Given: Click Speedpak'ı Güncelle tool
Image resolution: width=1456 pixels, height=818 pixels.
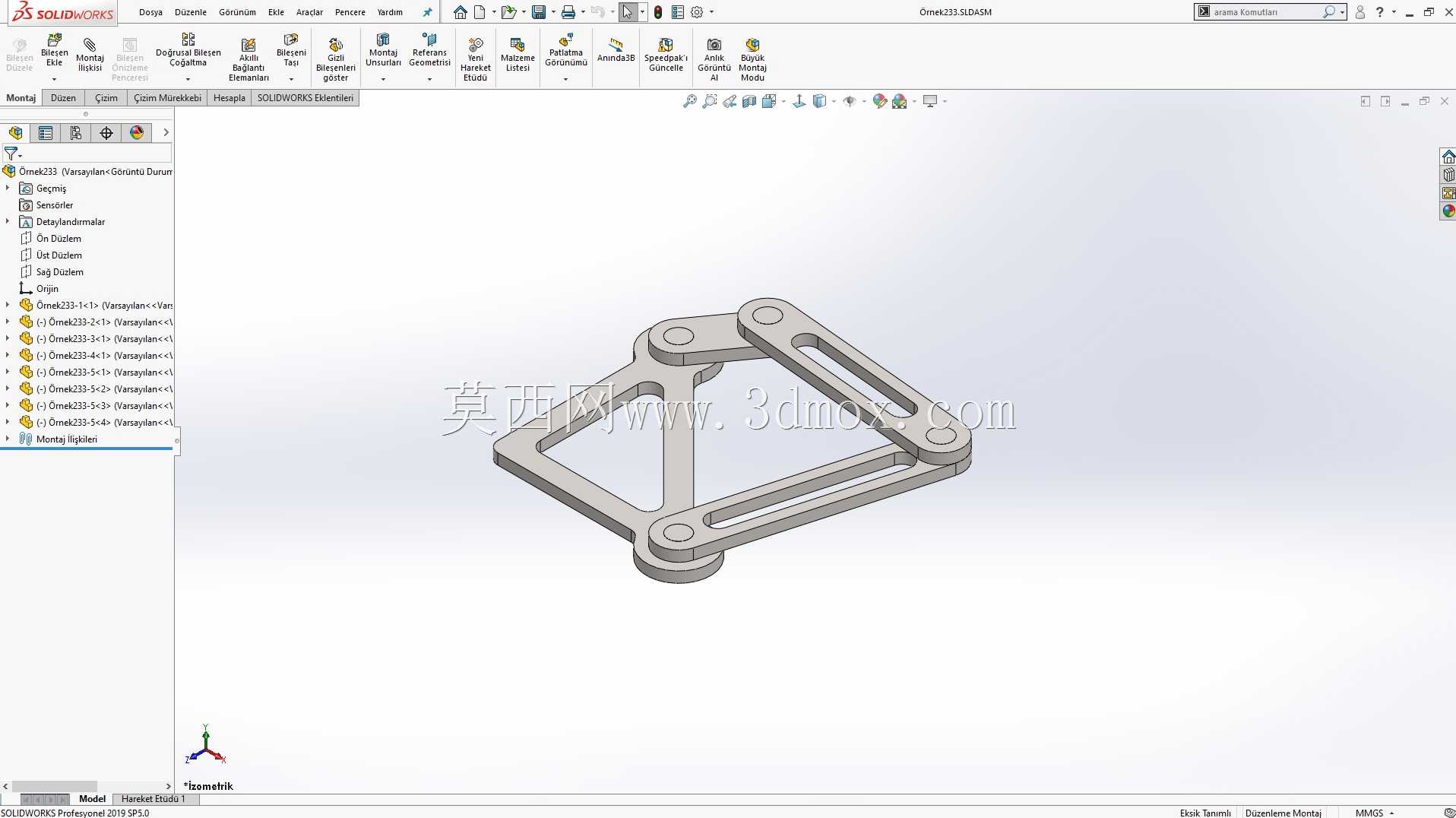Looking at the screenshot, I should [x=666, y=55].
